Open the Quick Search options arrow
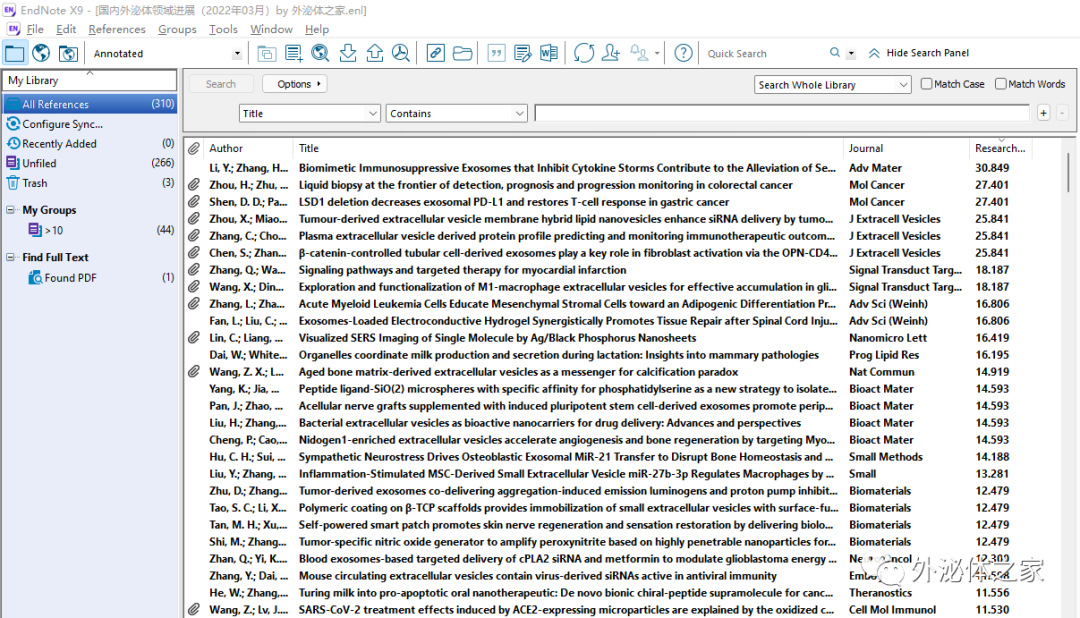Viewport: 1080px width, 618px height. (x=851, y=54)
